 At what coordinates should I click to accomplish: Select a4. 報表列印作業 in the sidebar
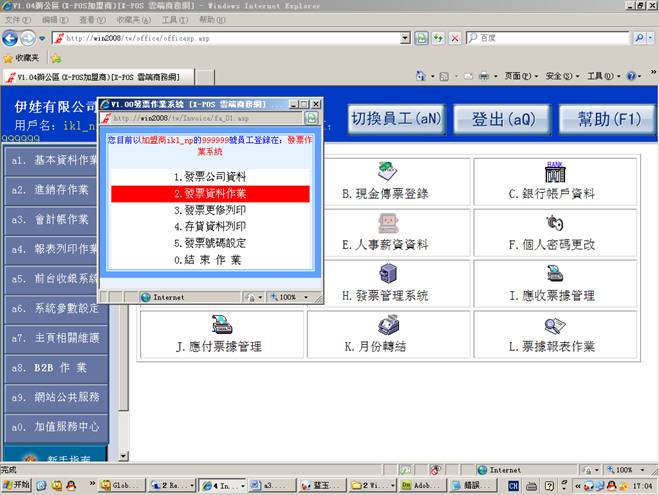(x=56, y=249)
